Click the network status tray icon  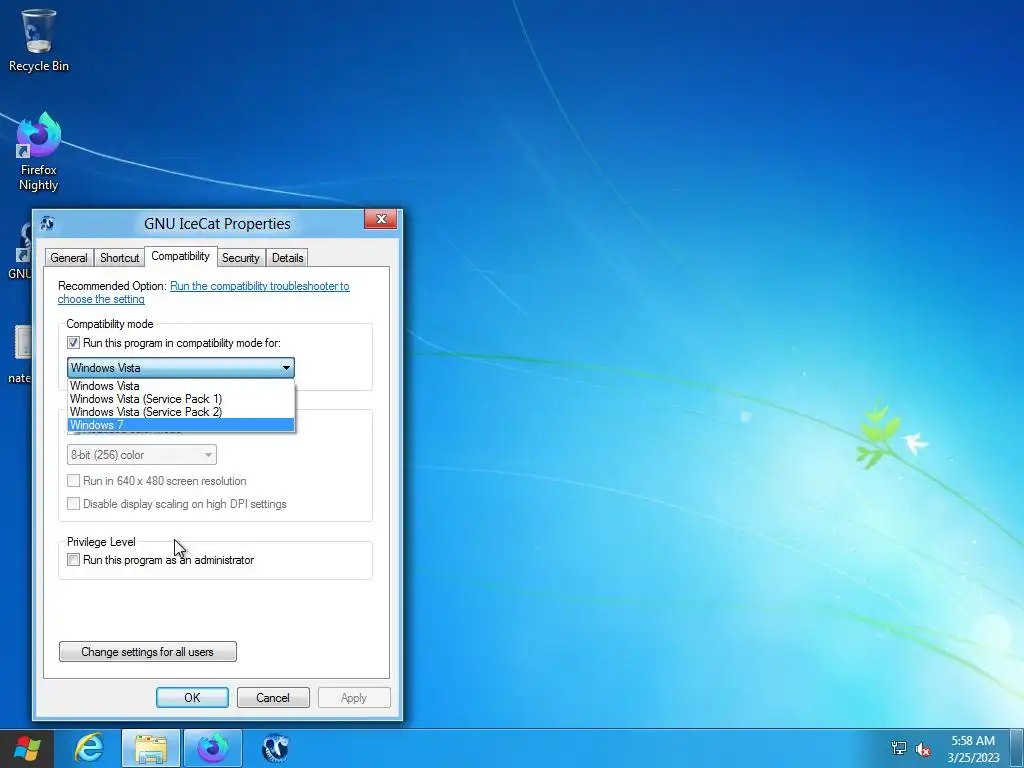click(x=899, y=748)
